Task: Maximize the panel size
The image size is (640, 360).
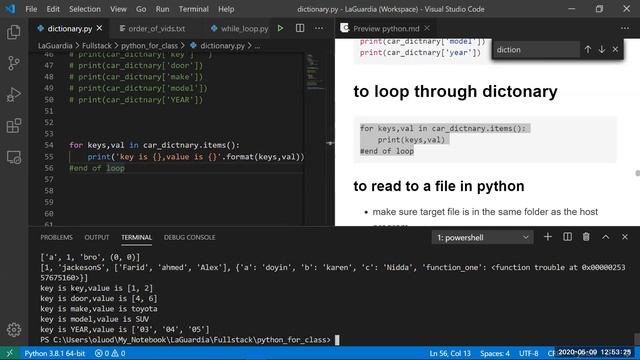Action: click(606, 237)
